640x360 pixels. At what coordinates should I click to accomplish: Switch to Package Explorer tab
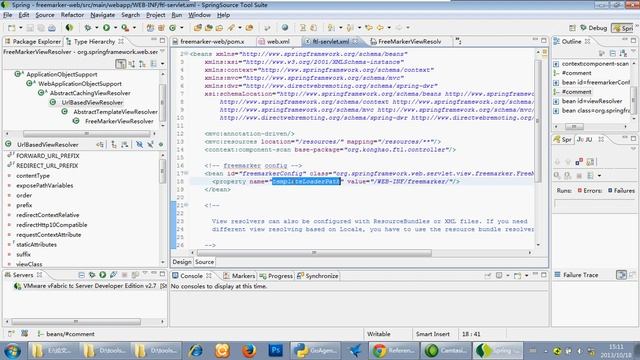(33, 42)
